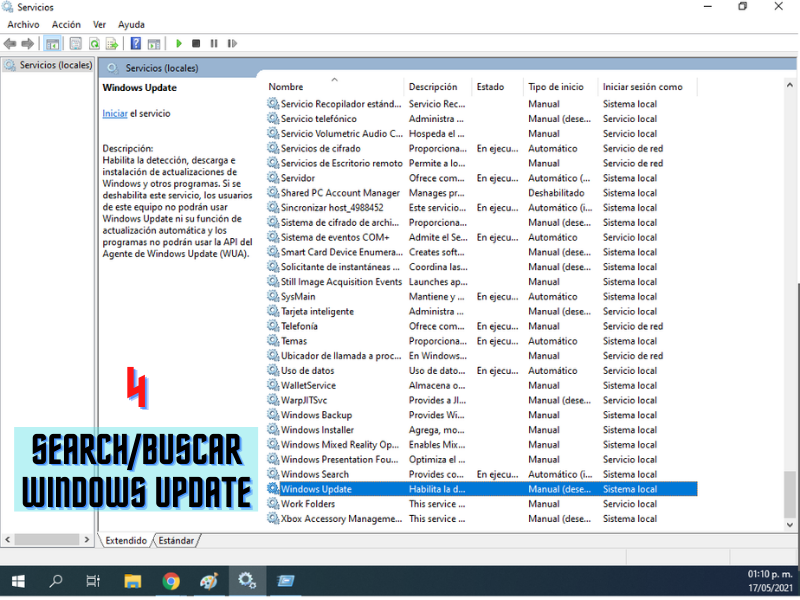Click the Temas service gear icon
Image resolution: width=800 pixels, height=600 pixels.
tap(273, 341)
